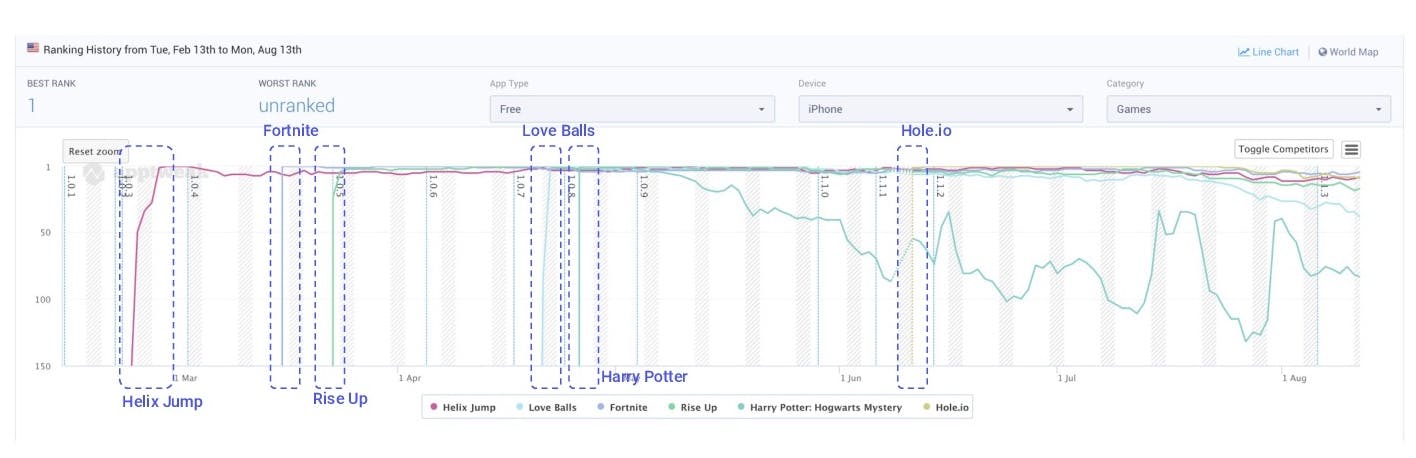Toggle Helix Jump series in legend
1416x458 pixels.
point(462,407)
